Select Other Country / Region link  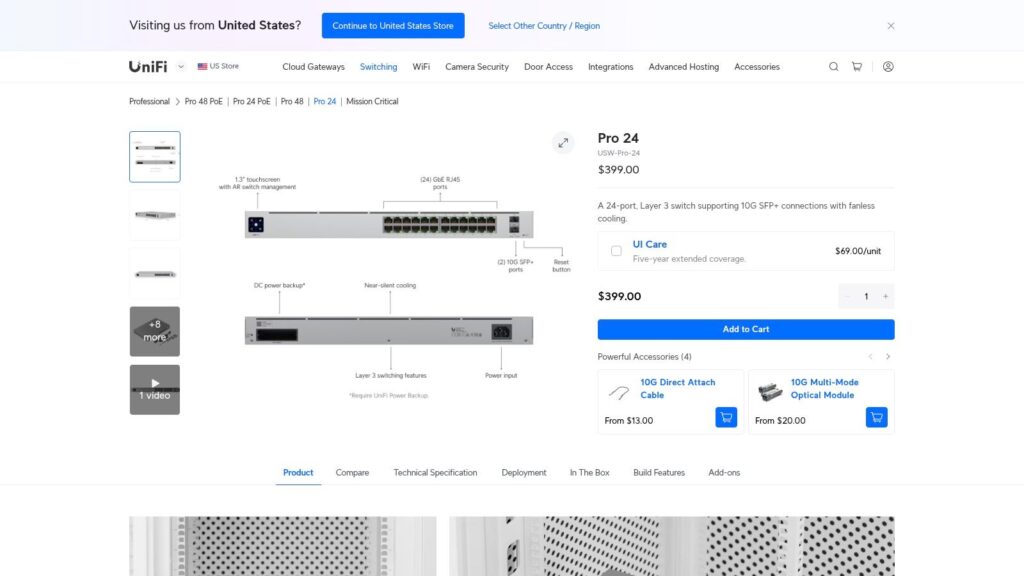544,26
